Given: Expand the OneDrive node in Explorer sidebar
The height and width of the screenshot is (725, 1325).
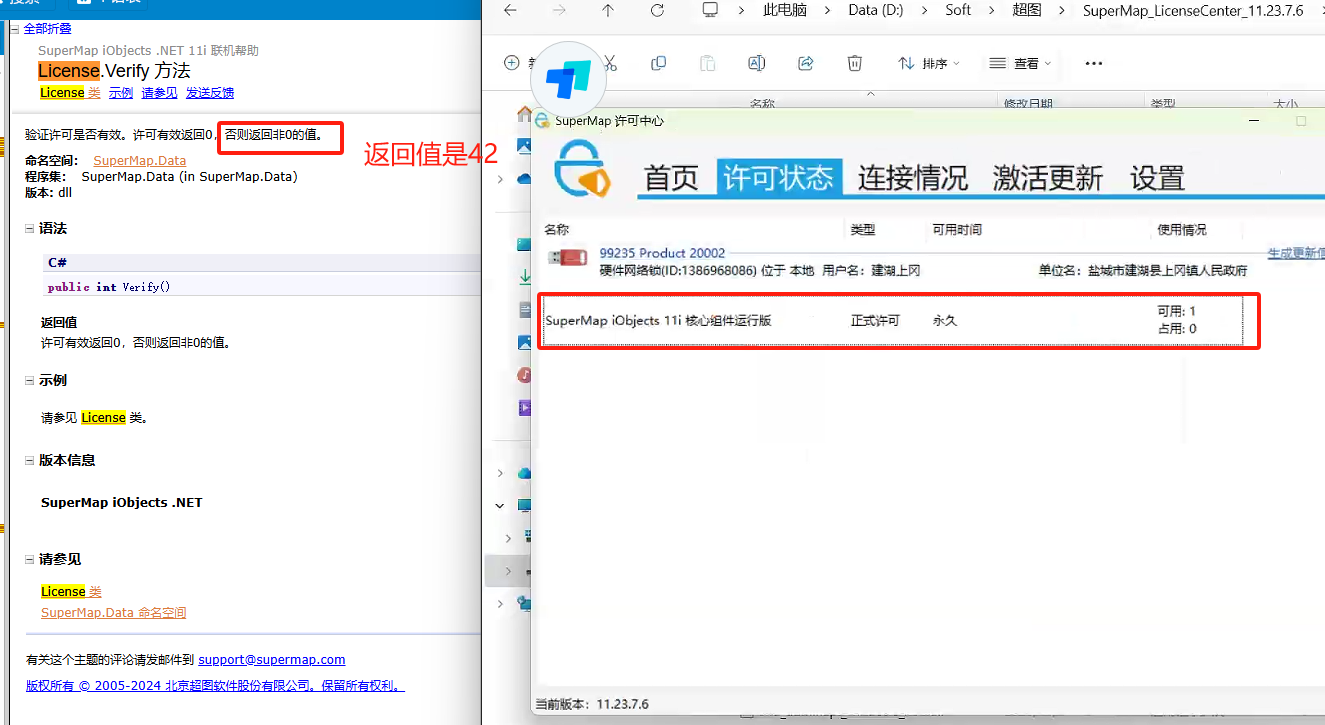Looking at the screenshot, I should [x=500, y=179].
